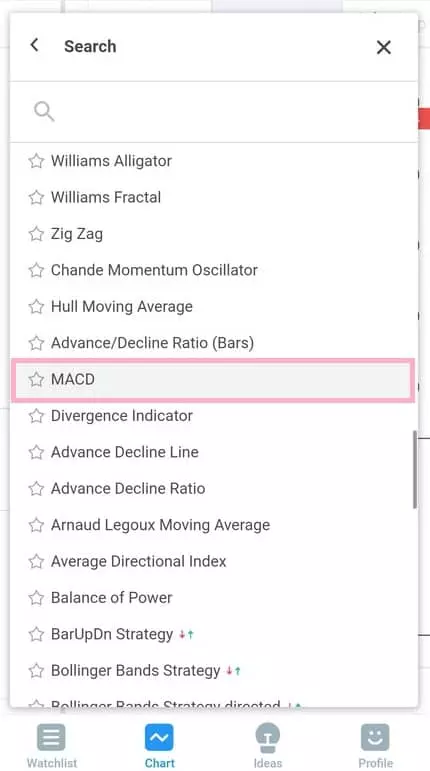Star the Zig Zag indicator
Viewport: 430px width, 771px height.
[x=36, y=234]
